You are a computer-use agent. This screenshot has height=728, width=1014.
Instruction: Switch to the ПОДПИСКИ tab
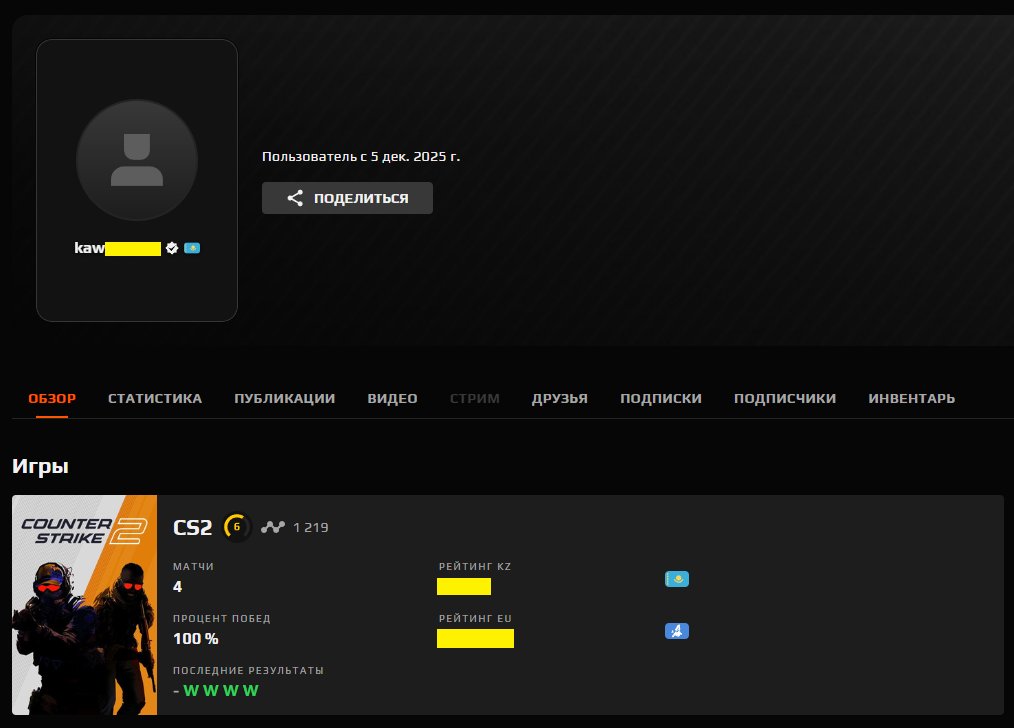[x=661, y=397]
